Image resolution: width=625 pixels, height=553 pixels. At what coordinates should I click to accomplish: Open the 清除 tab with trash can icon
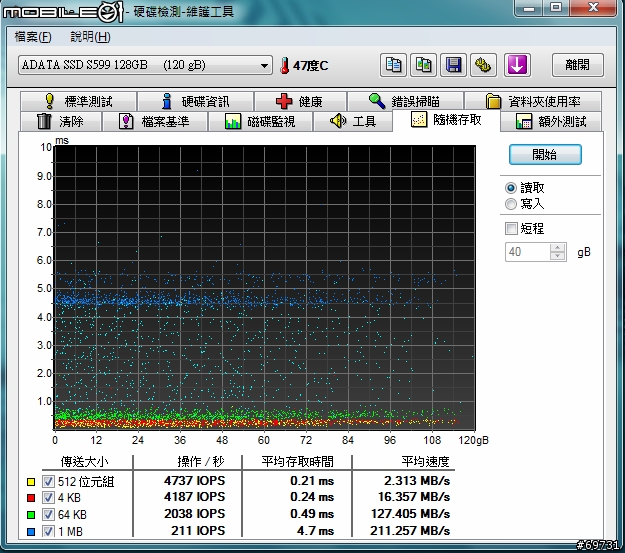click(60, 122)
